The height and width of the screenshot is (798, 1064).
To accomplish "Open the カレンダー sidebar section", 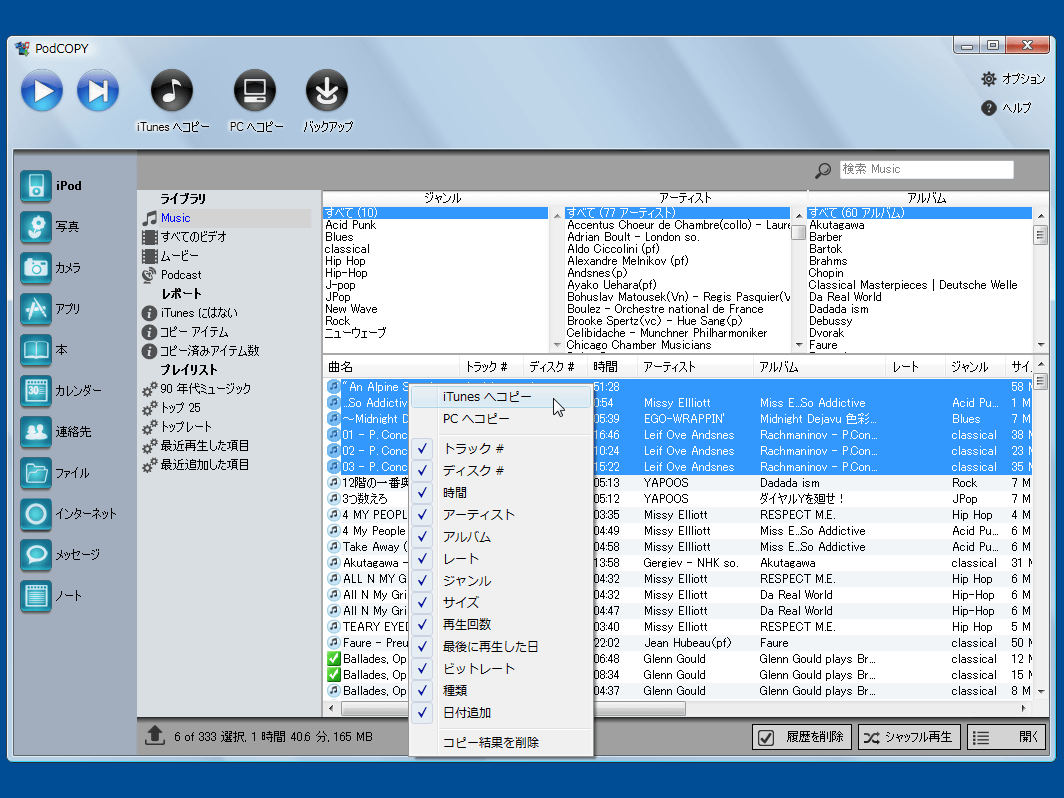I will (36, 391).
